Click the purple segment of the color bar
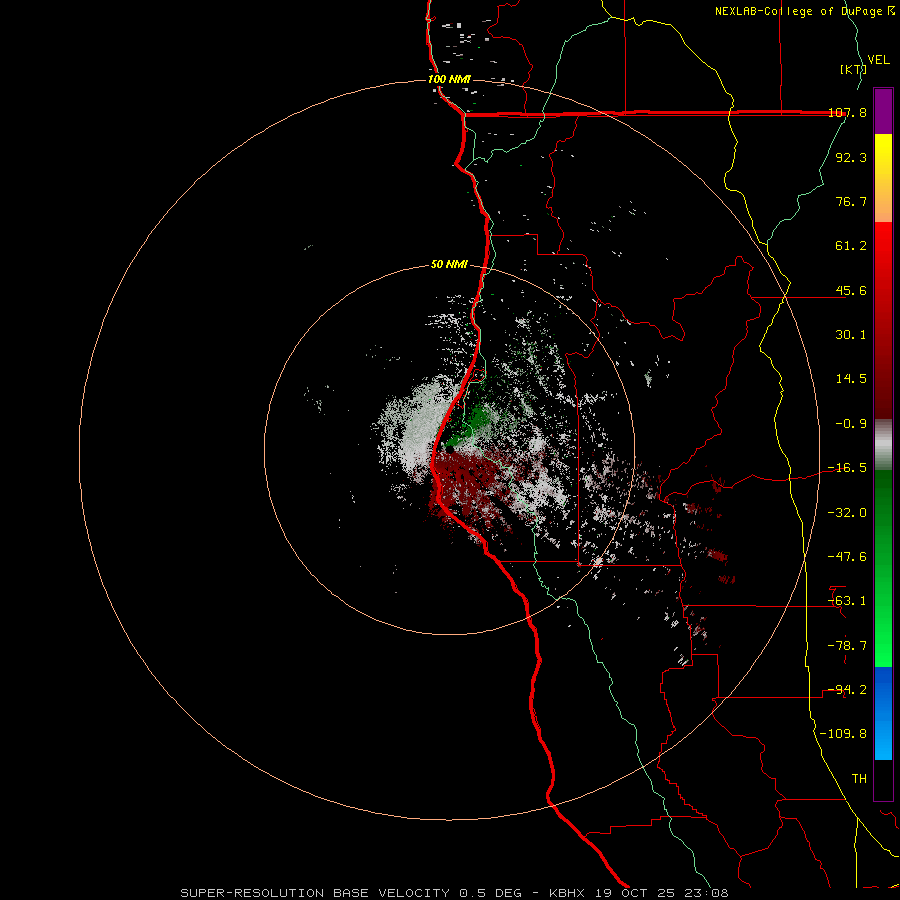This screenshot has height=900, width=900. (x=883, y=111)
